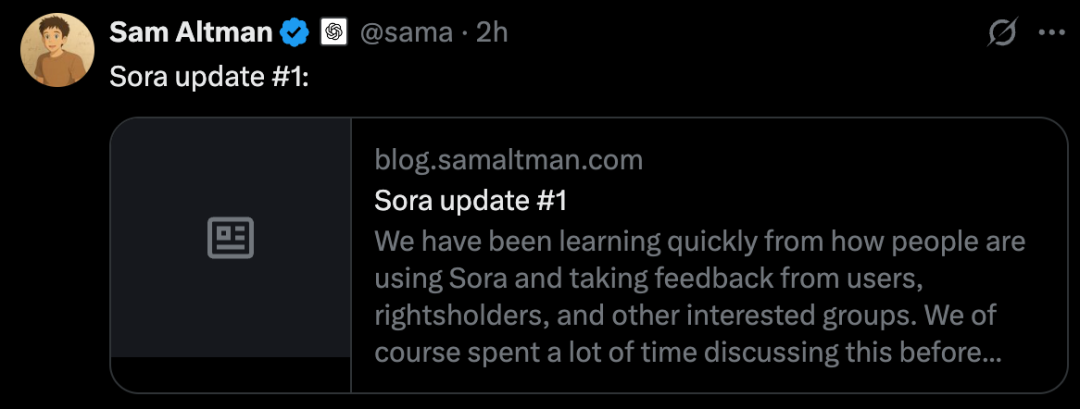1080x409 pixels.
Task: Open Grok actions slashed-circle icon
Action: 1002,33
